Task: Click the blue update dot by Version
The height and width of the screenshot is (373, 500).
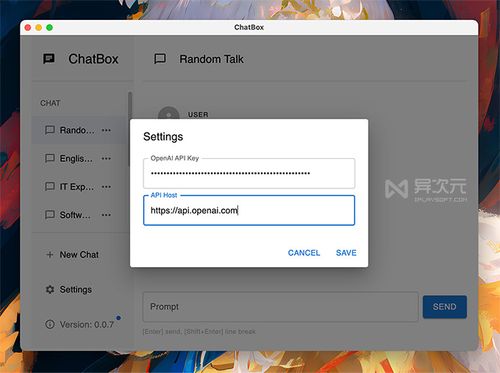Action: tap(118, 318)
